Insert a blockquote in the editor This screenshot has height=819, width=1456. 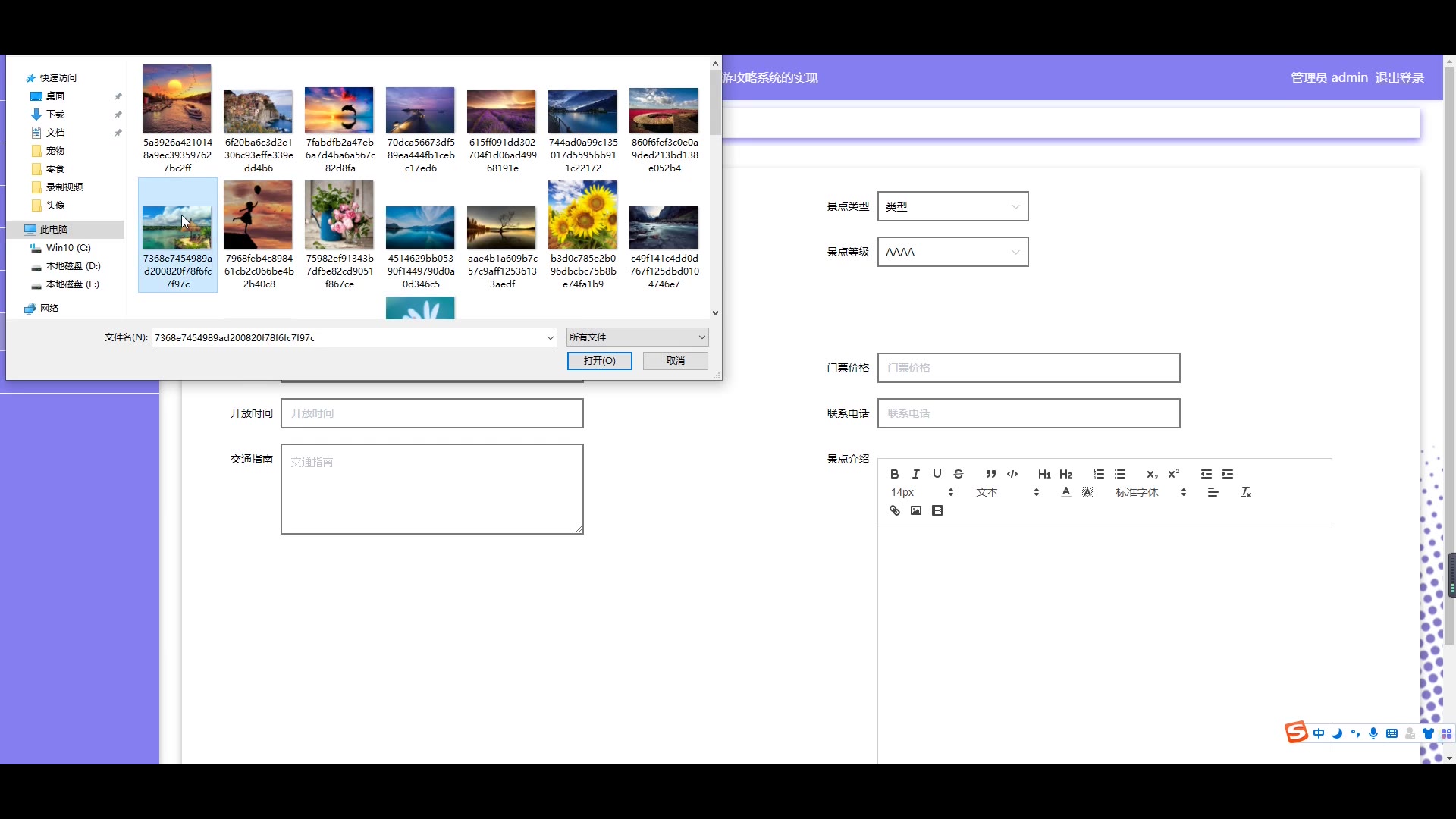point(990,474)
